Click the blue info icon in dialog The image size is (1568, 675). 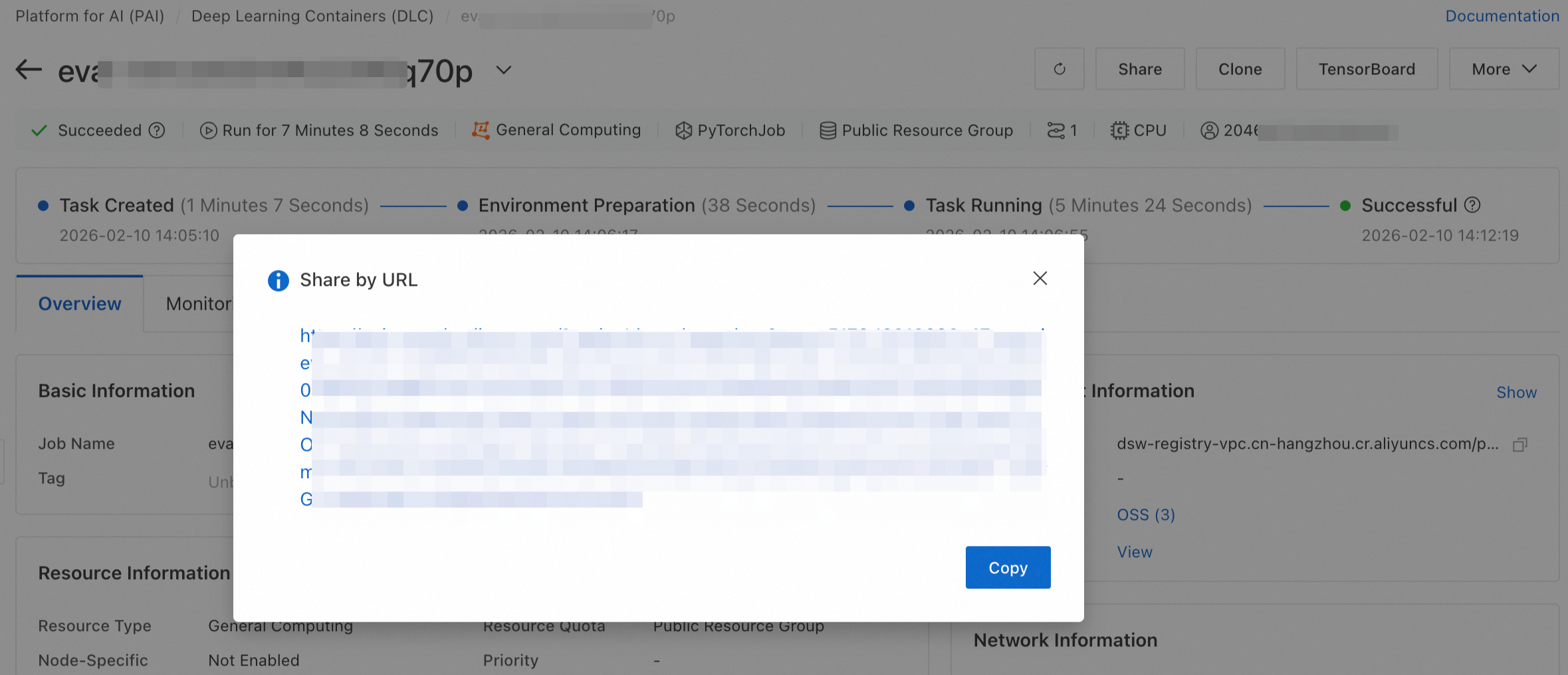[x=279, y=281]
